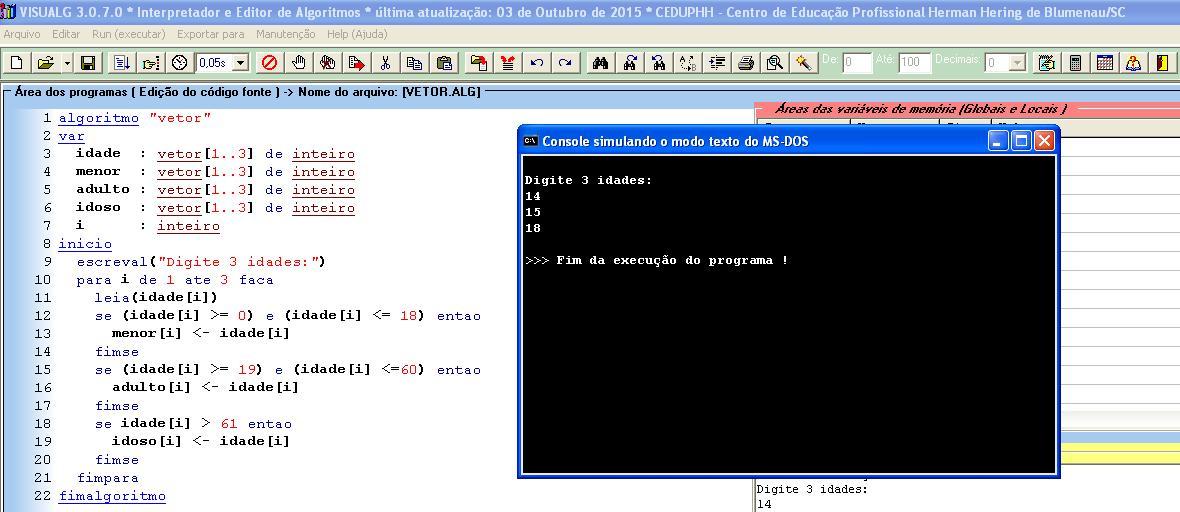Click the value 18 in the console
This screenshot has height=512, width=1180.
533,228
